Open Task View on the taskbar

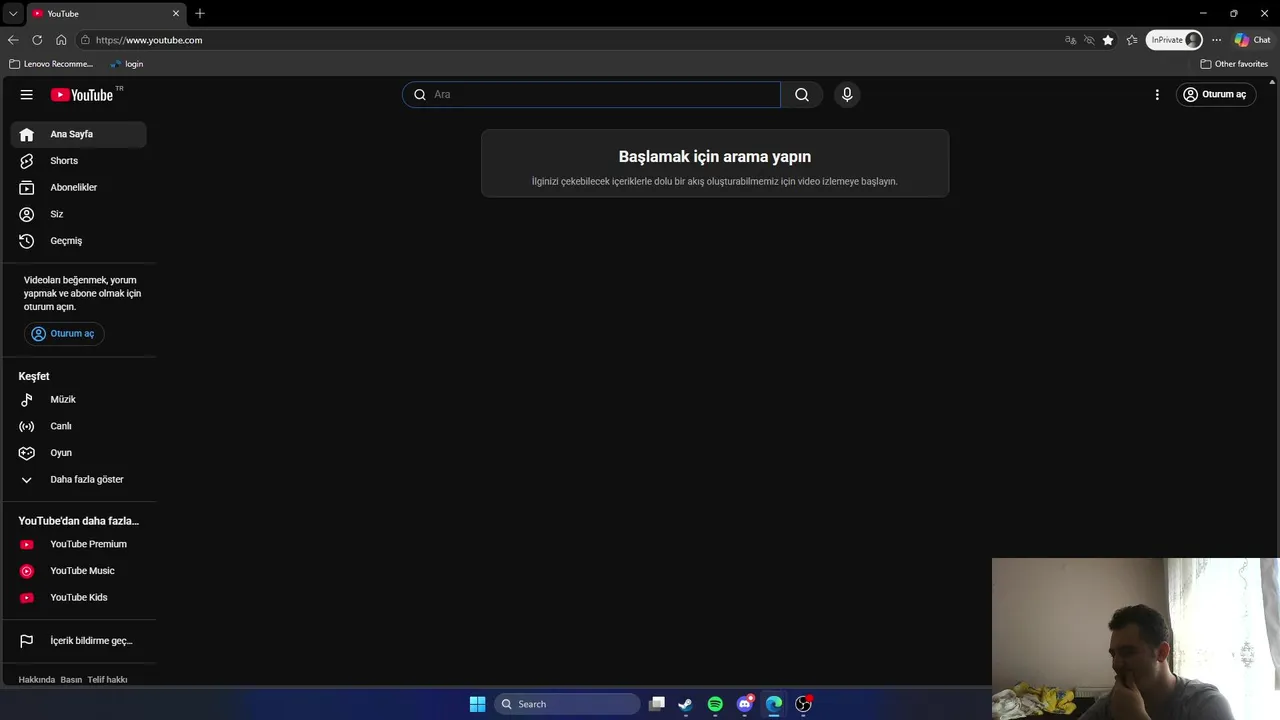point(657,704)
